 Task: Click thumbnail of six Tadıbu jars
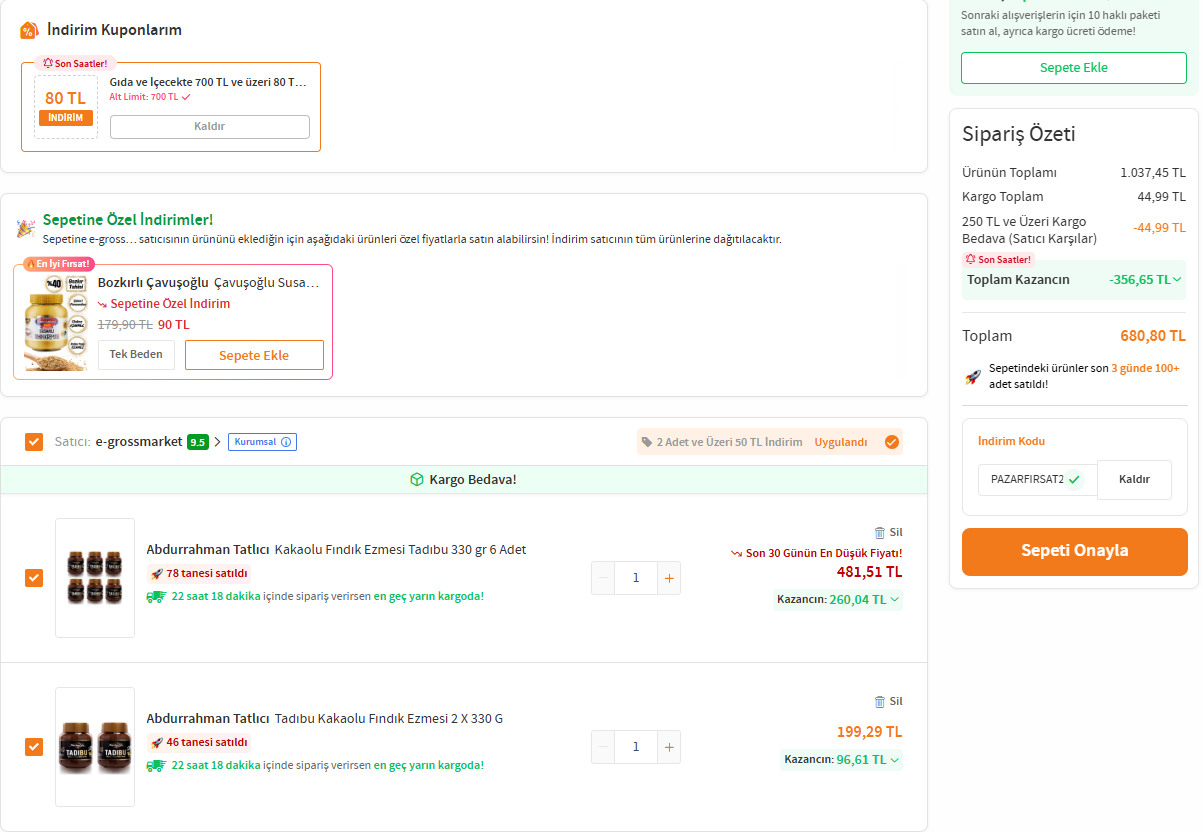(x=95, y=578)
